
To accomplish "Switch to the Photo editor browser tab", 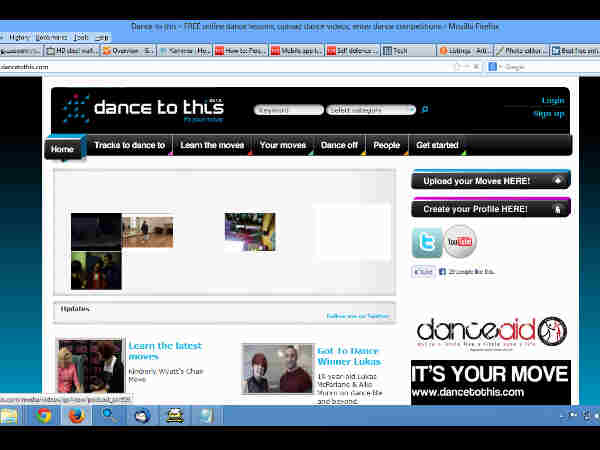I will (520, 51).
